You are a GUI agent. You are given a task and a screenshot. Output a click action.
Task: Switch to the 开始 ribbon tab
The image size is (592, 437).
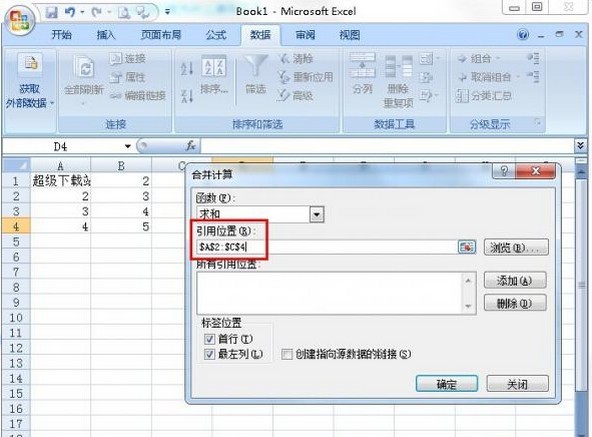(62, 35)
